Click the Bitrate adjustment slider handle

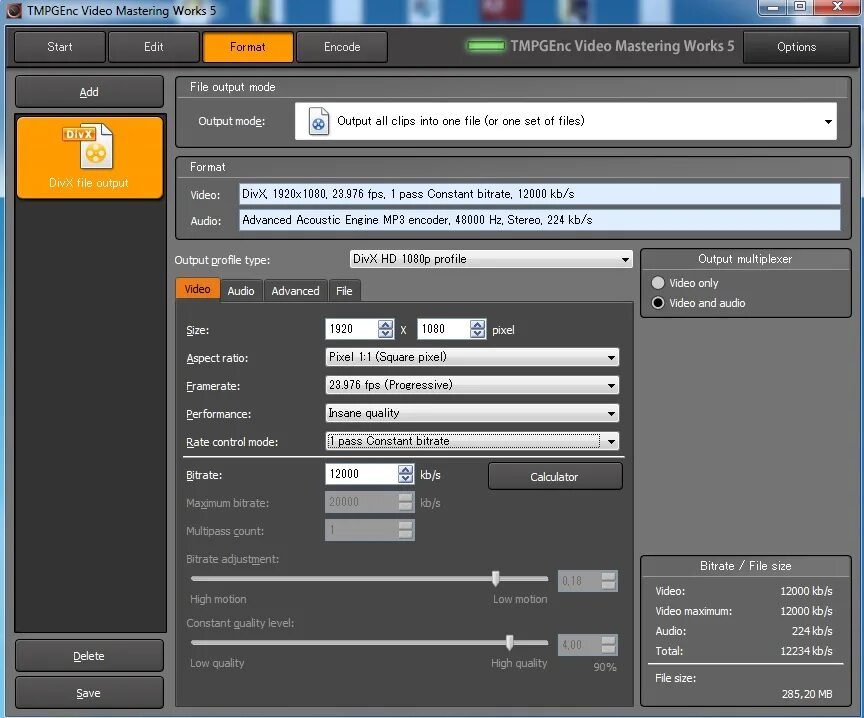495,578
